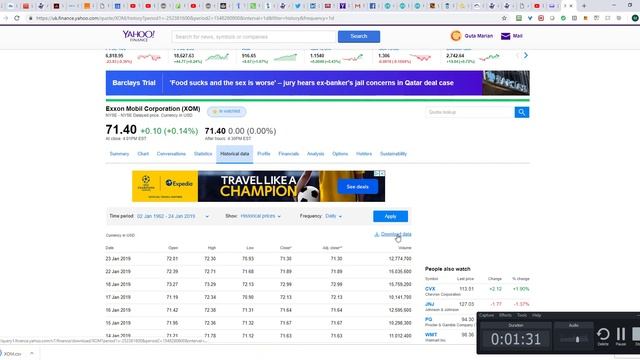Click the 0:01:31 recording duration display
The width and height of the screenshot is (640, 360).
516,339
